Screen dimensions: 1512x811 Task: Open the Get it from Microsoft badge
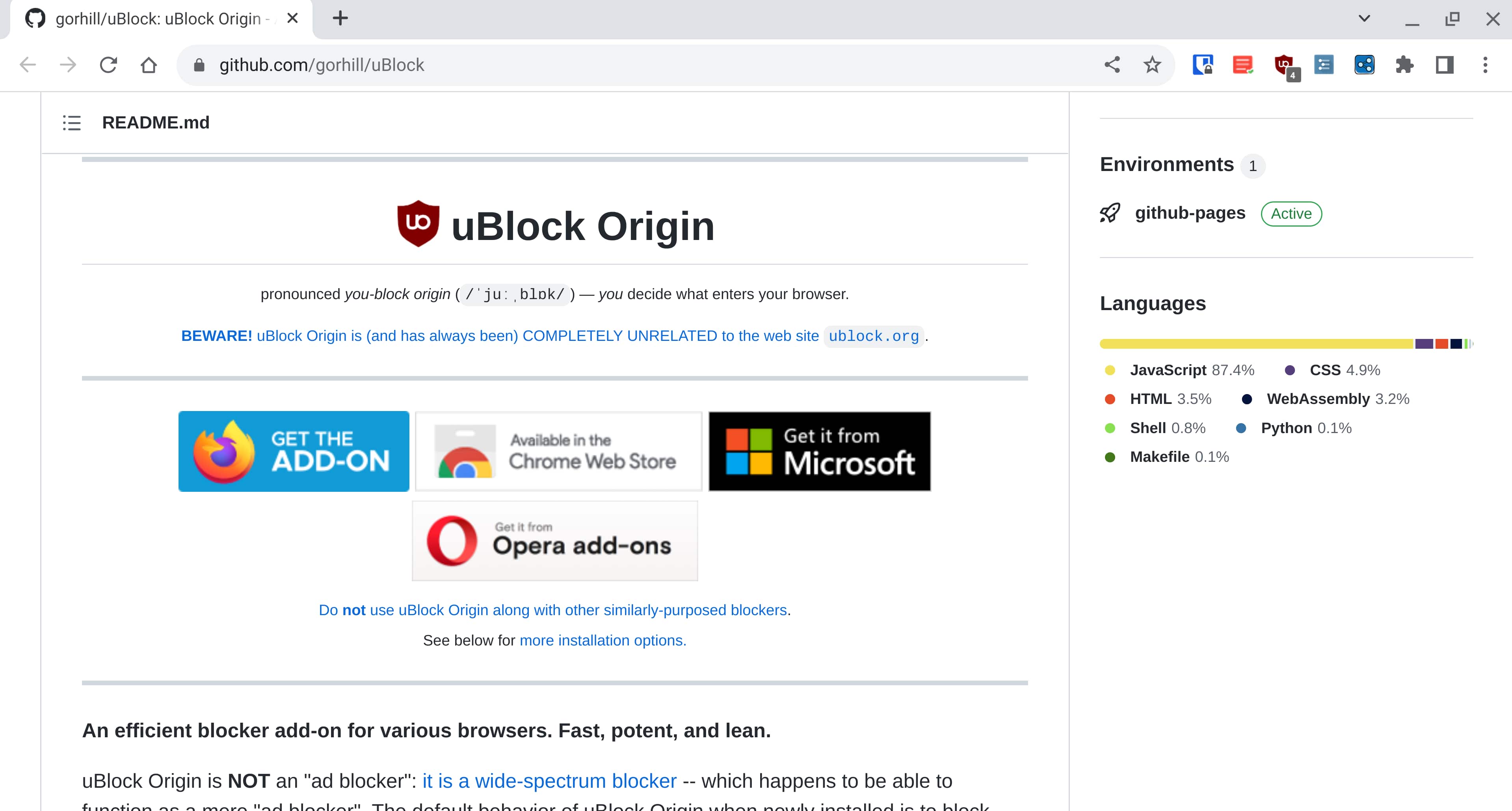click(x=819, y=451)
